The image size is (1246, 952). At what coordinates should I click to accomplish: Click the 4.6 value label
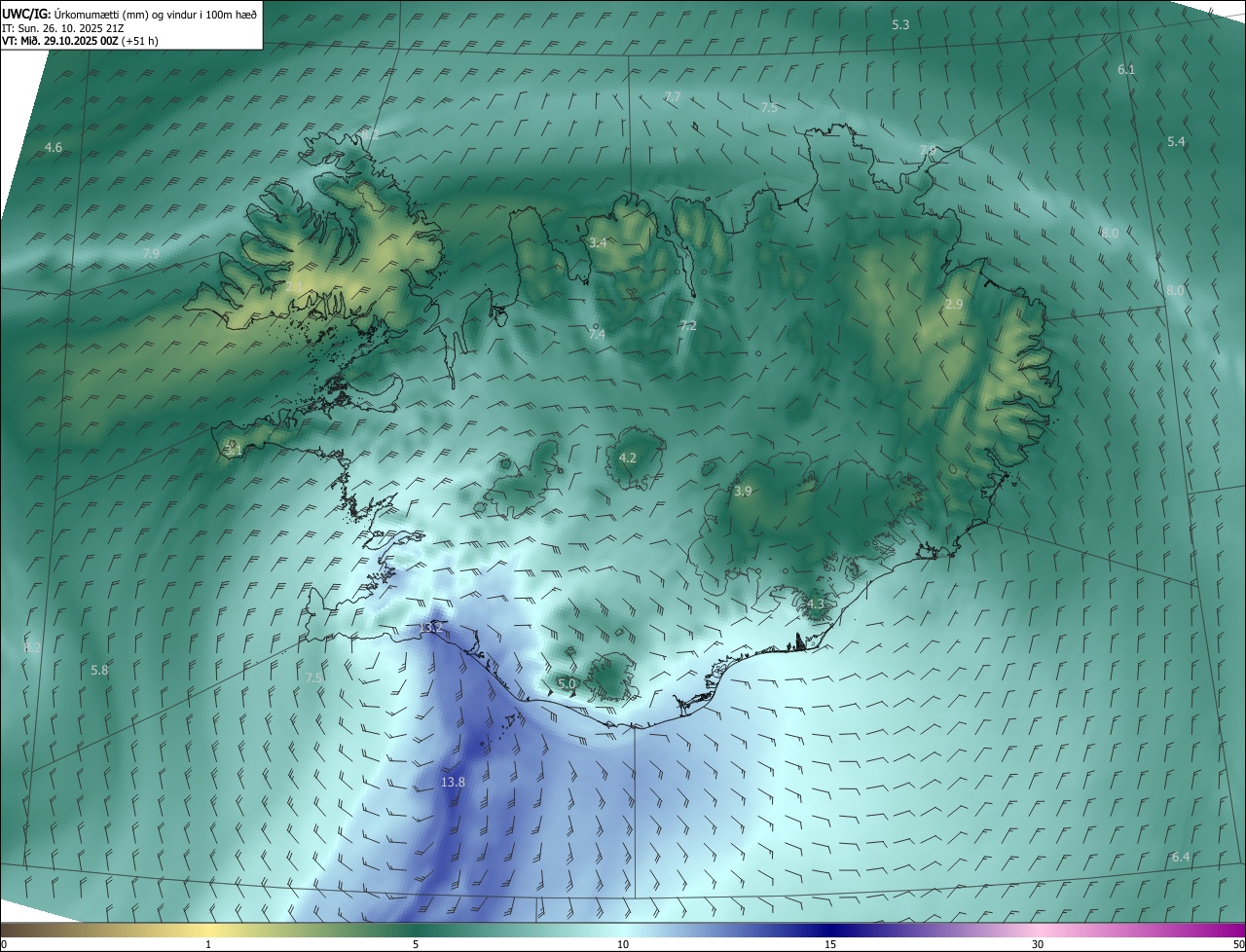54,148
